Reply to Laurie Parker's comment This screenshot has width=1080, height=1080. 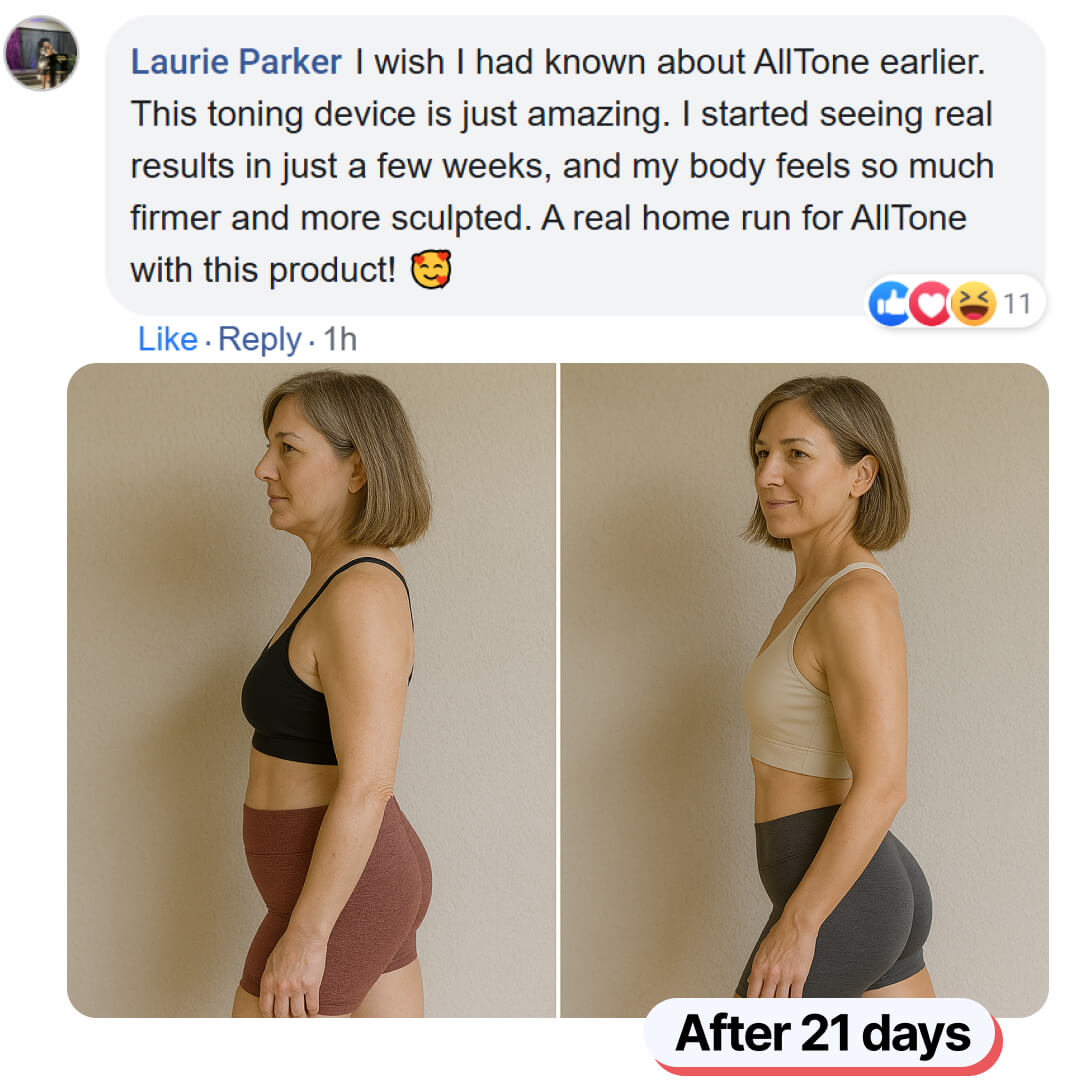pyautogui.click(x=259, y=340)
